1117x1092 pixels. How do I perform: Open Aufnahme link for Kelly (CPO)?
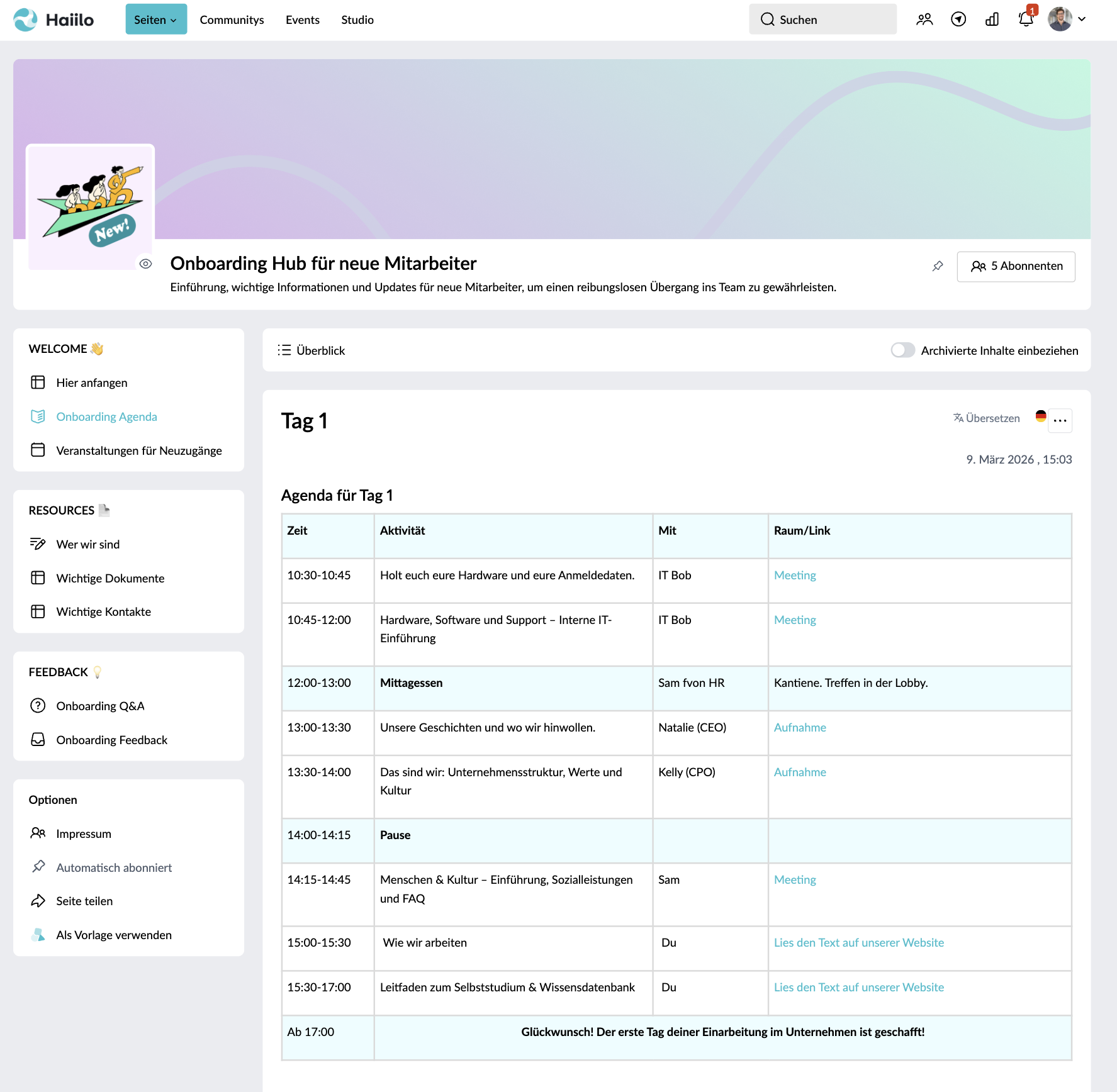[800, 772]
